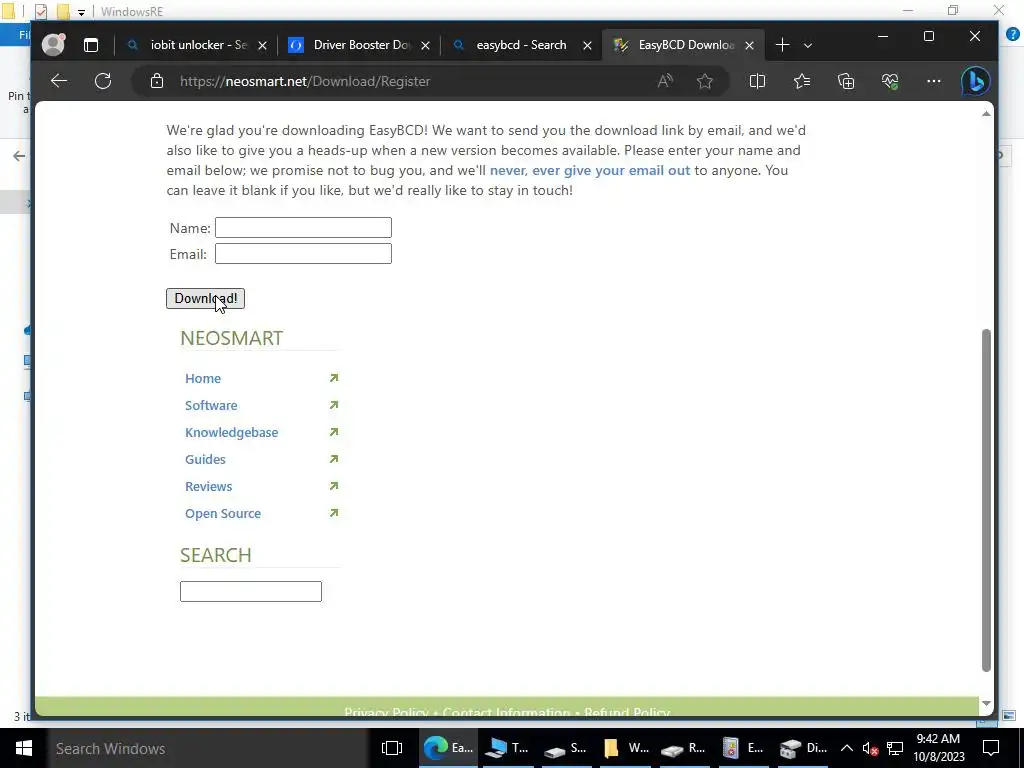Open the split screen icon
1024x768 pixels.
point(757,81)
